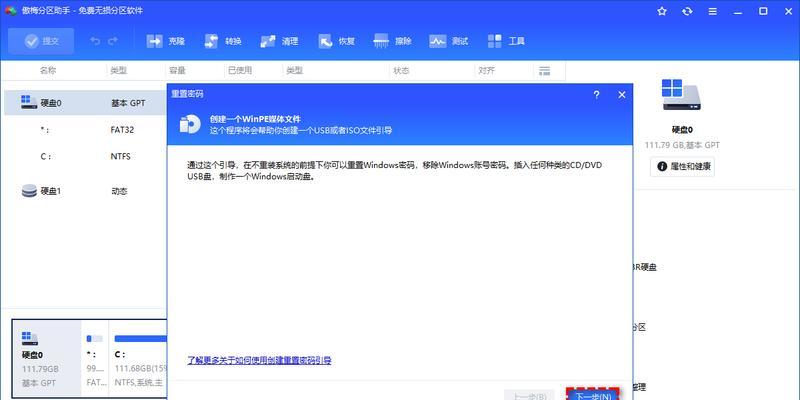Click the star icon in title bar
Screen dimensions: 800x400
(x=662, y=11)
